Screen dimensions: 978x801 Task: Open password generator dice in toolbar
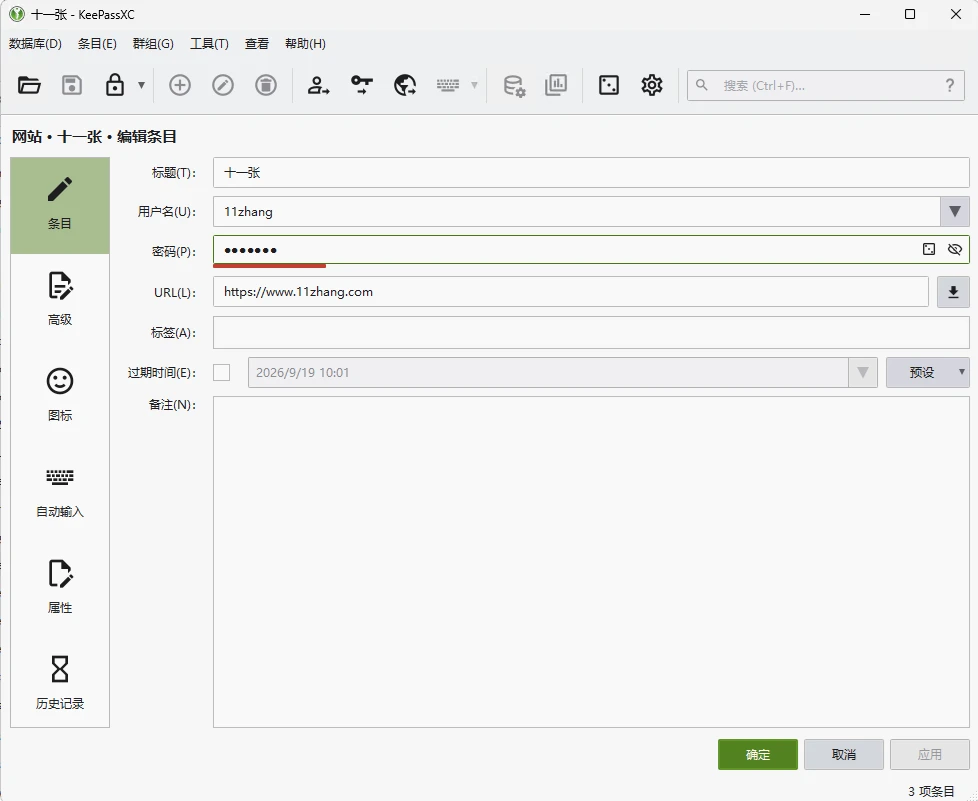(x=609, y=85)
